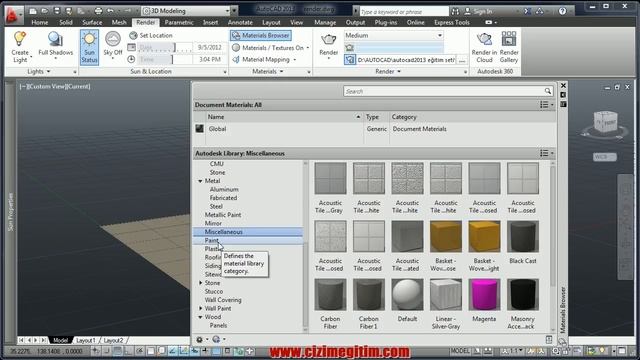Viewport: 640px width, 360px height.
Task: Switch to the Layout2 tab
Action: (113, 340)
